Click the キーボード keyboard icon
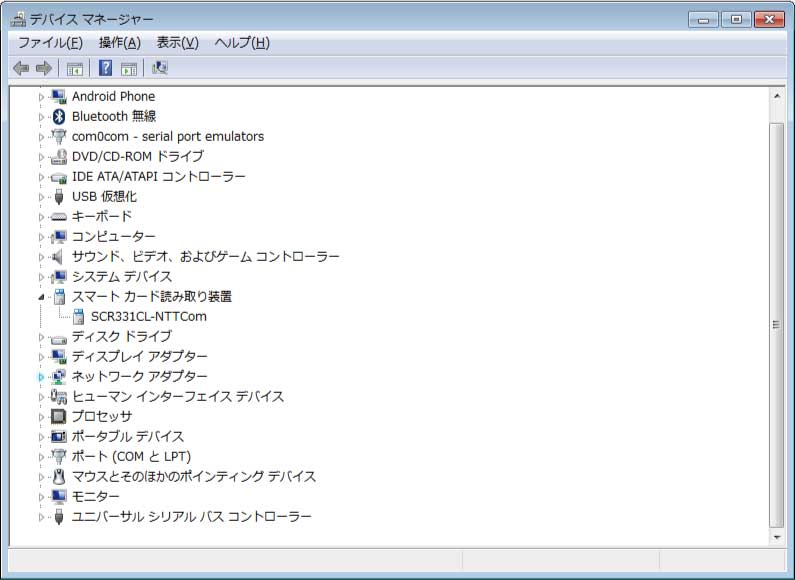 coord(59,216)
